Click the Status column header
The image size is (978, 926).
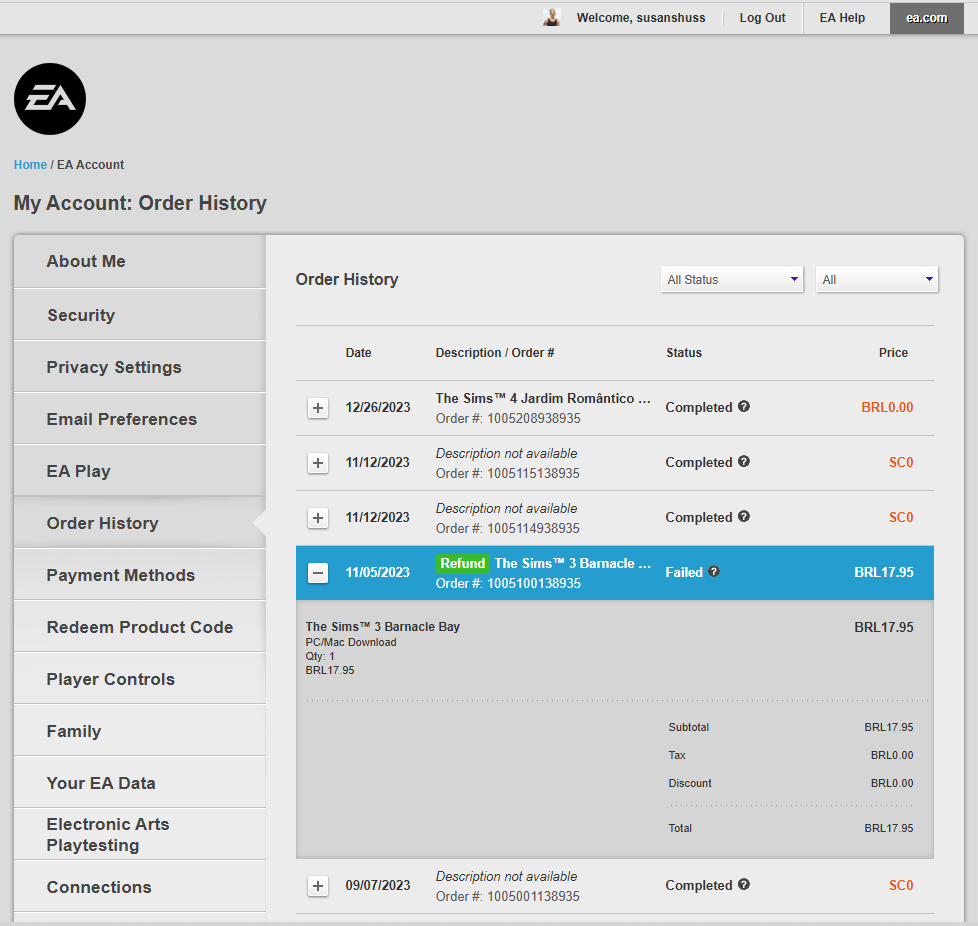(684, 353)
